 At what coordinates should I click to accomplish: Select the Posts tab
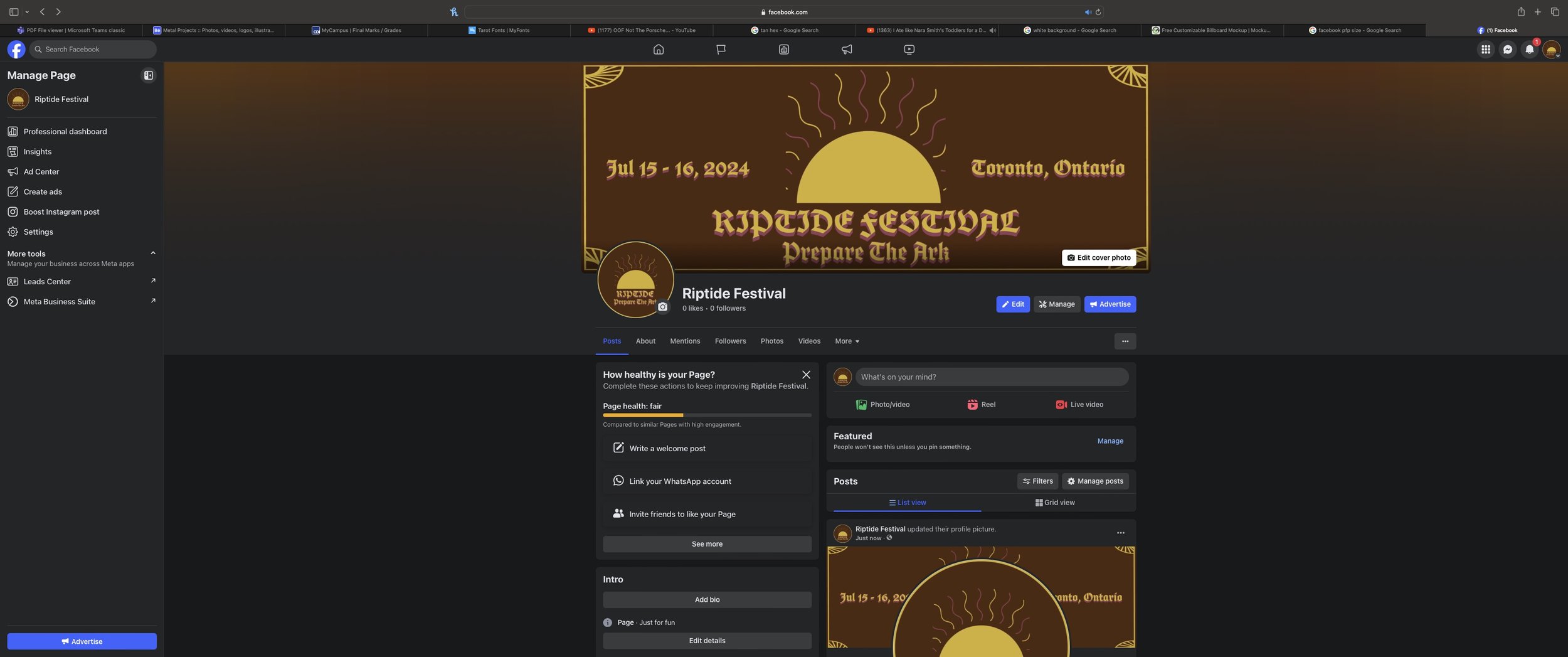[x=612, y=341]
